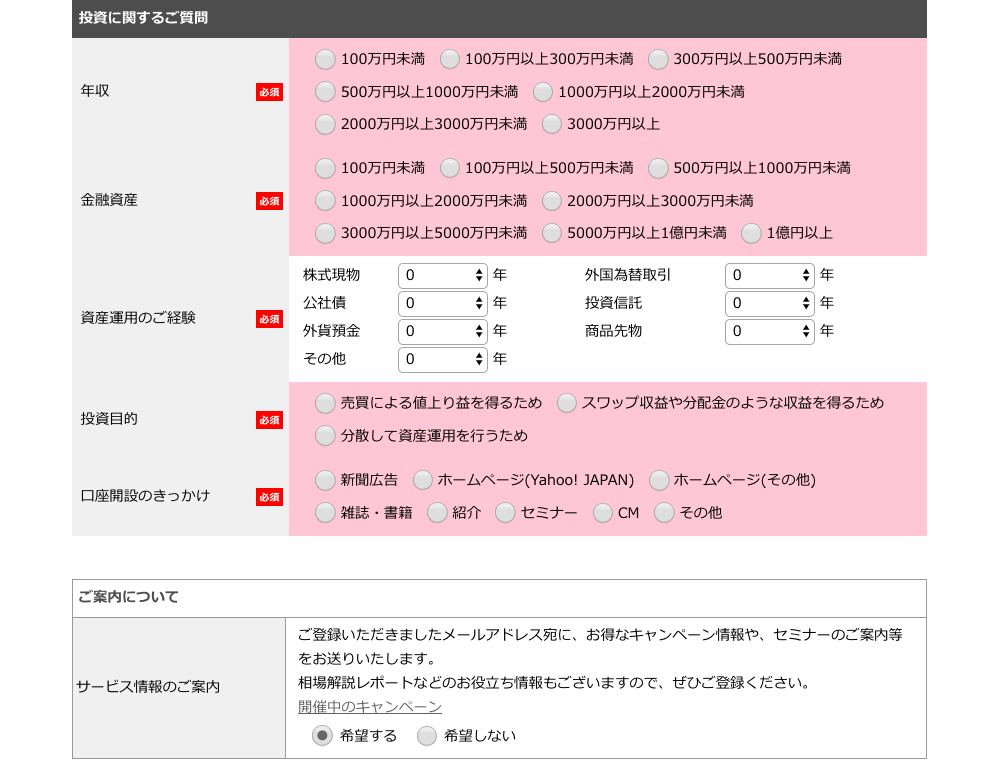Choose ホームページ(その他) option

point(658,481)
